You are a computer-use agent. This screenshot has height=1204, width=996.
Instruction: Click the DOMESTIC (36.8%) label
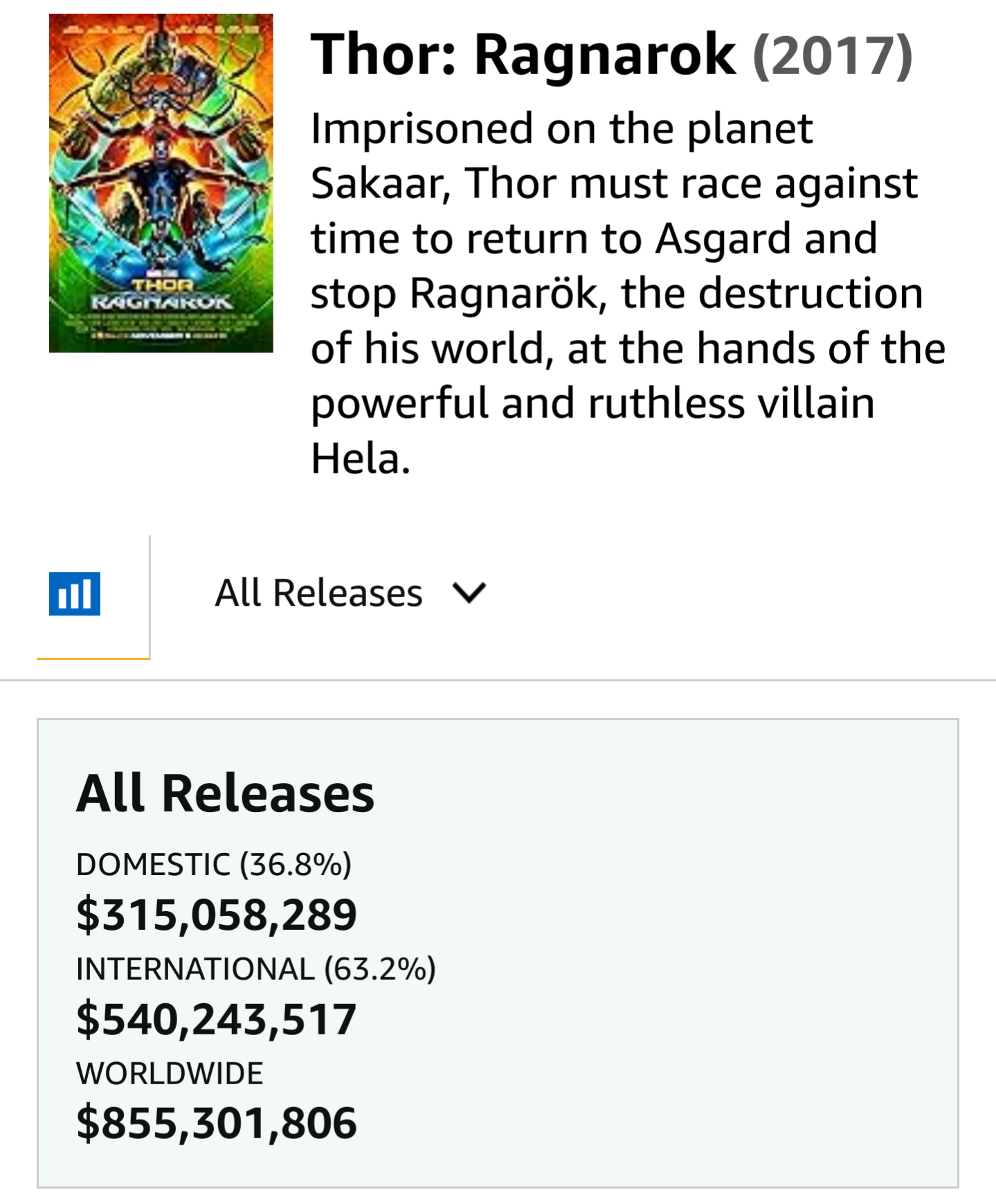pyautogui.click(x=214, y=864)
